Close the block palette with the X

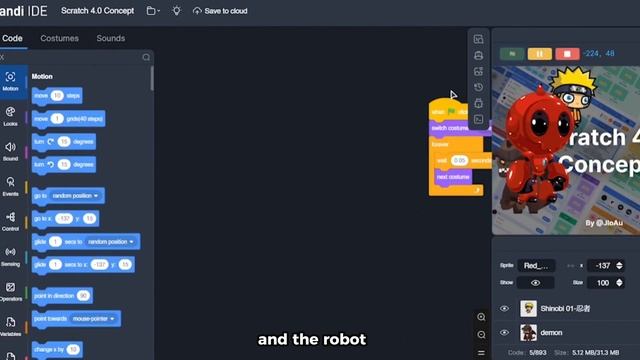[x=2, y=57]
